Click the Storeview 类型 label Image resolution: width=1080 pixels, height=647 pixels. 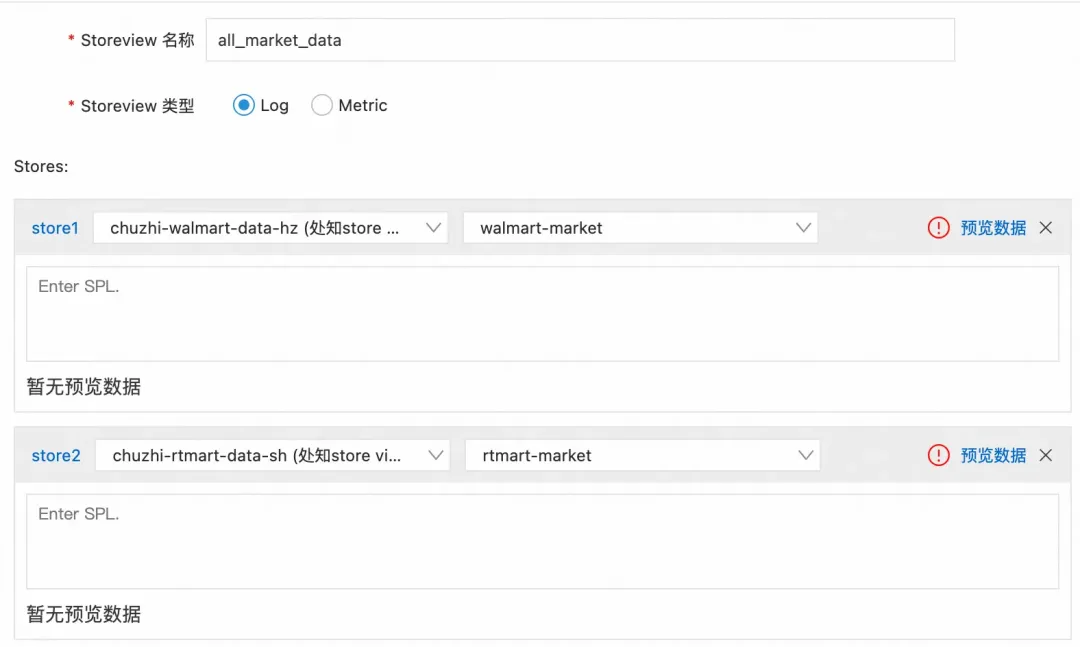coord(137,105)
